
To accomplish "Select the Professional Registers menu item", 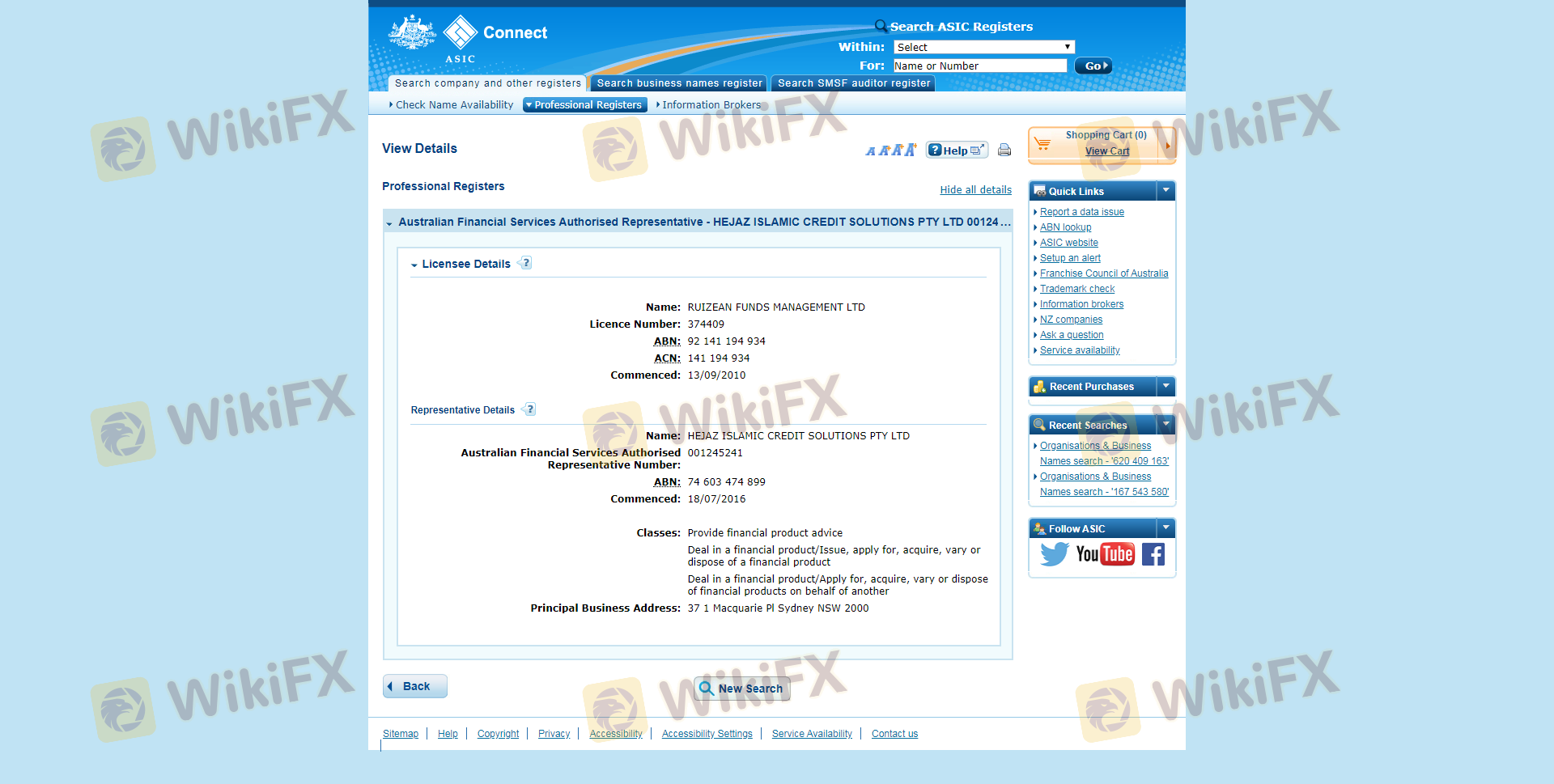I will coord(584,105).
